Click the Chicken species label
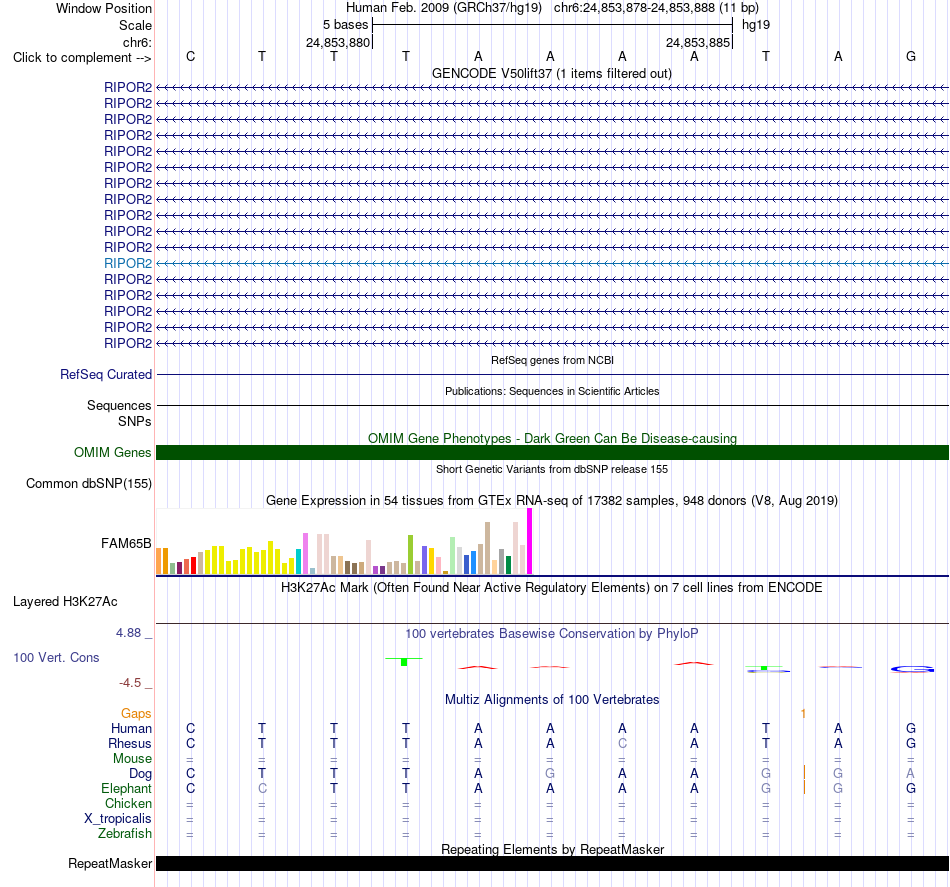 point(128,803)
